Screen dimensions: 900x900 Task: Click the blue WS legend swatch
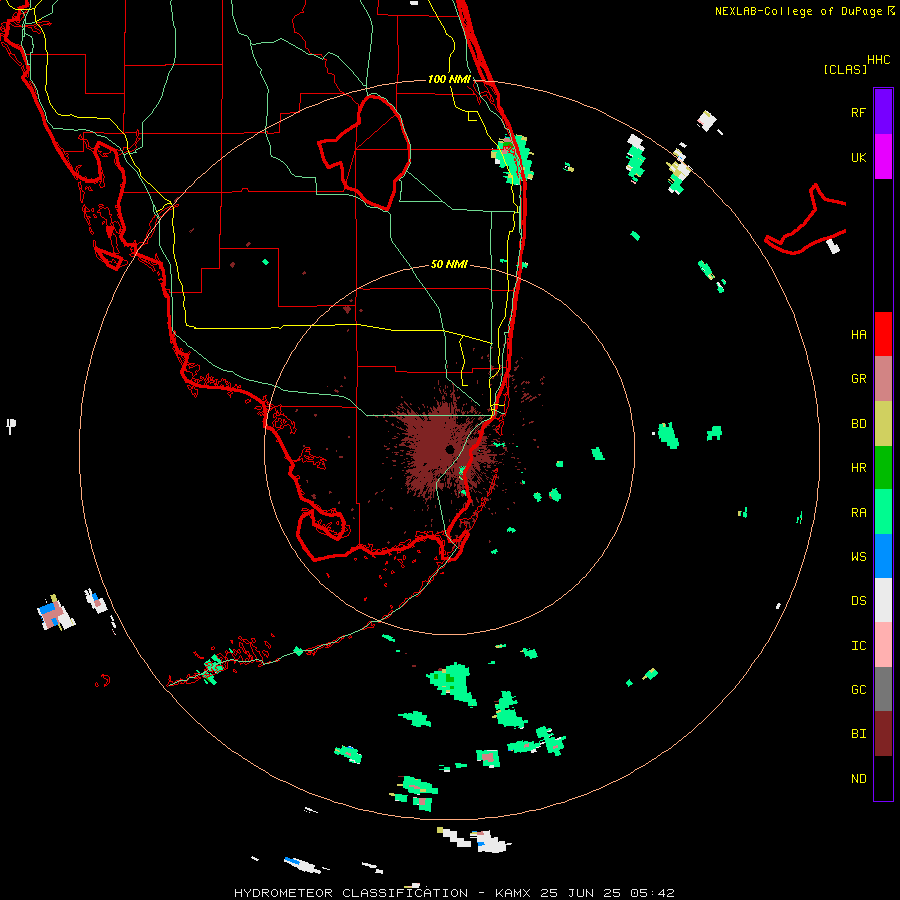[883, 556]
